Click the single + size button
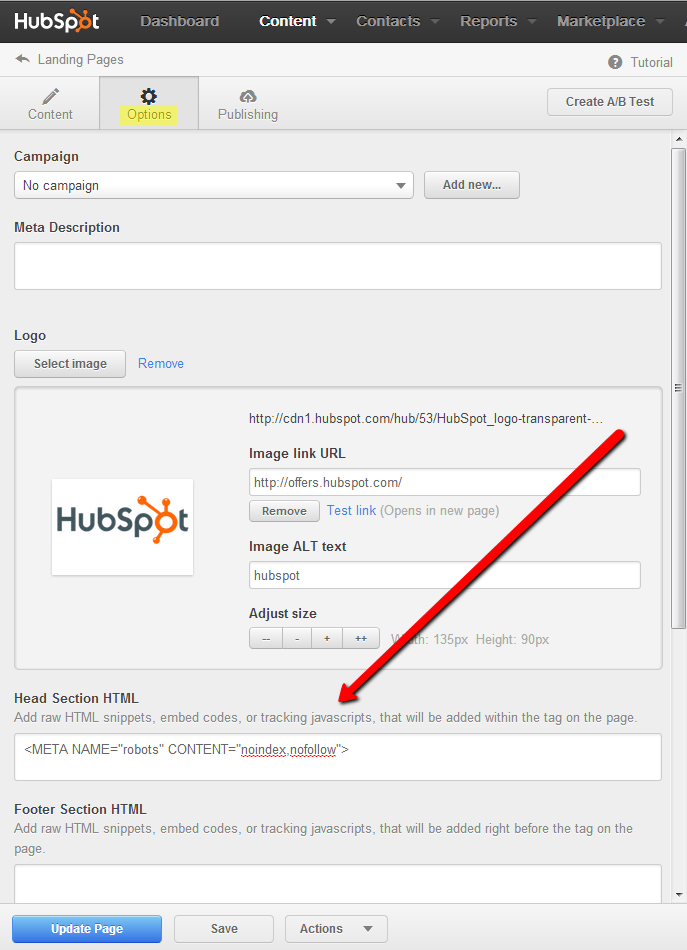 point(327,639)
